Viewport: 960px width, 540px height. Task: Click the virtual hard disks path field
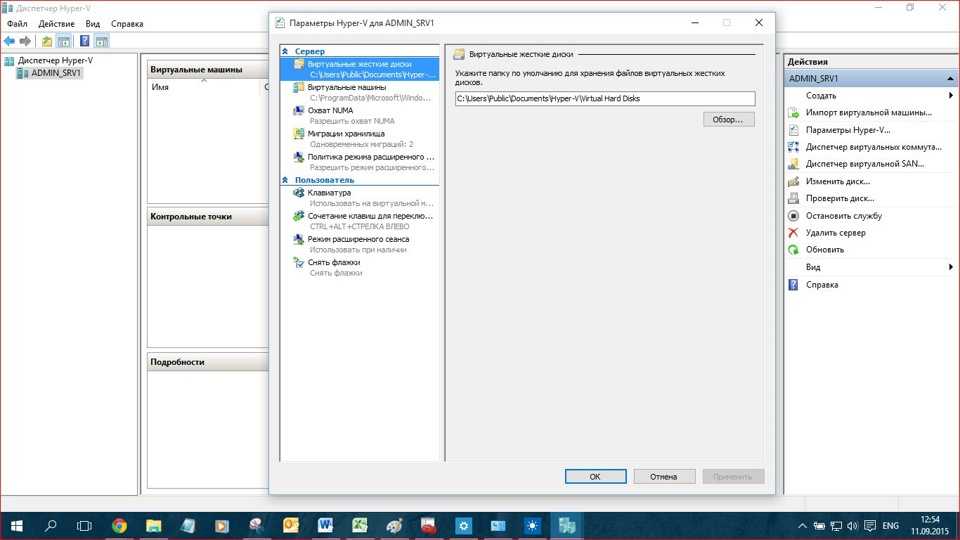tap(604, 98)
